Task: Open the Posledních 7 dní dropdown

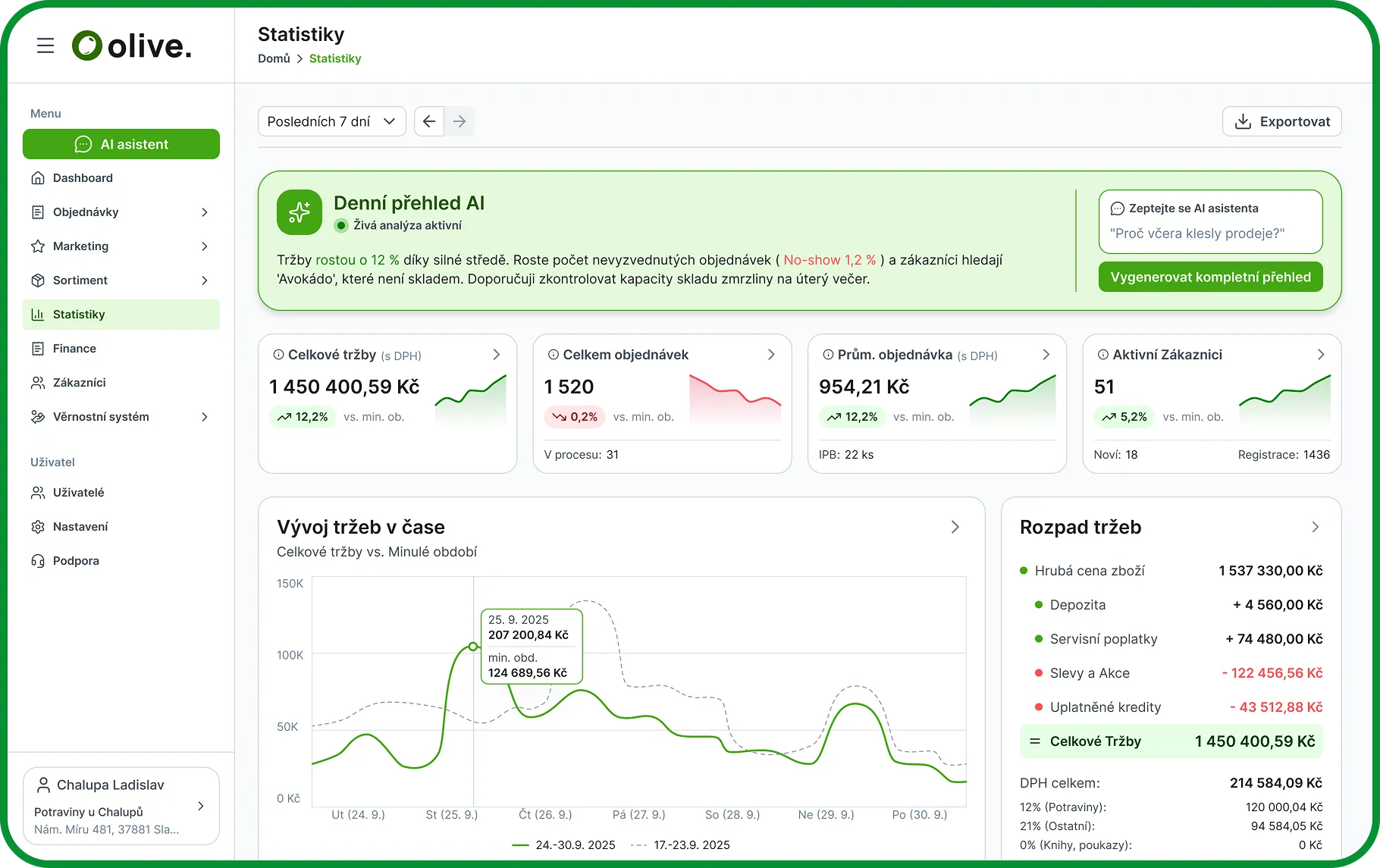Action: (331, 121)
